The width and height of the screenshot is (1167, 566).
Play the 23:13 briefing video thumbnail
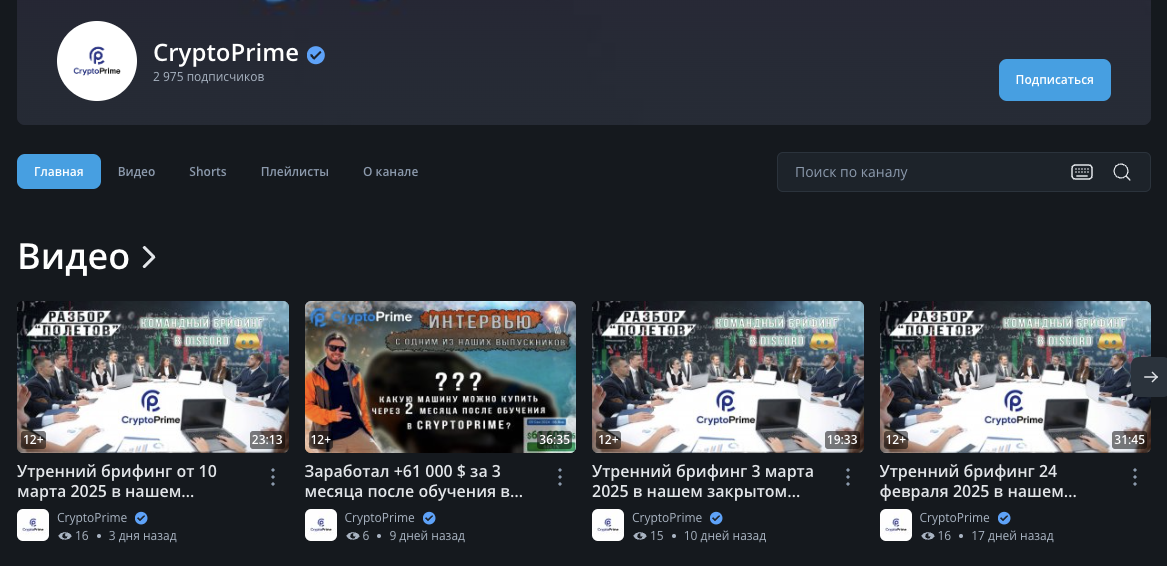coord(153,377)
